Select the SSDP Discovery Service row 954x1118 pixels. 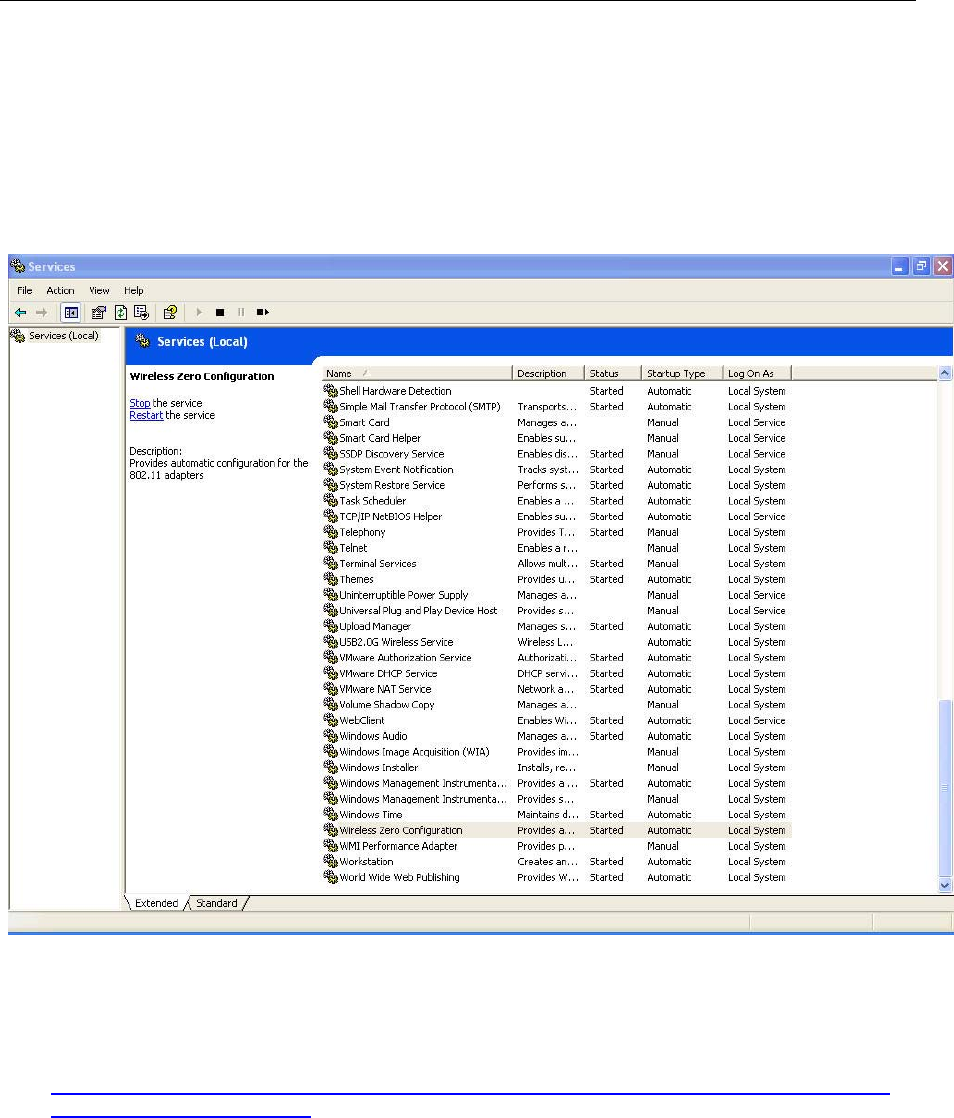coord(557,453)
